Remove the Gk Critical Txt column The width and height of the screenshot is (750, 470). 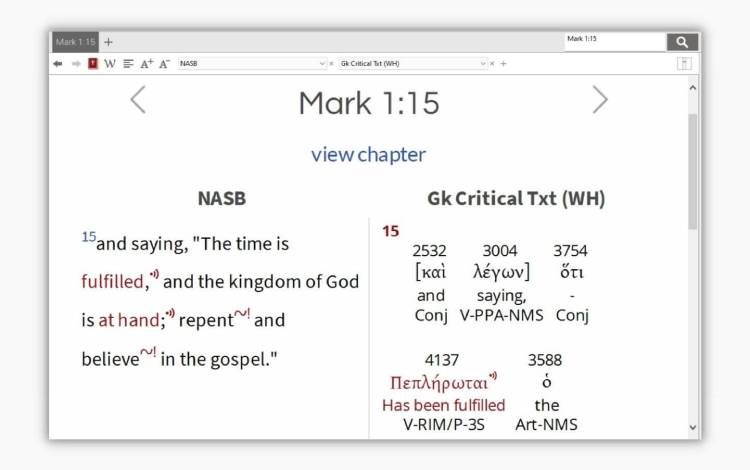pyautogui.click(x=492, y=64)
